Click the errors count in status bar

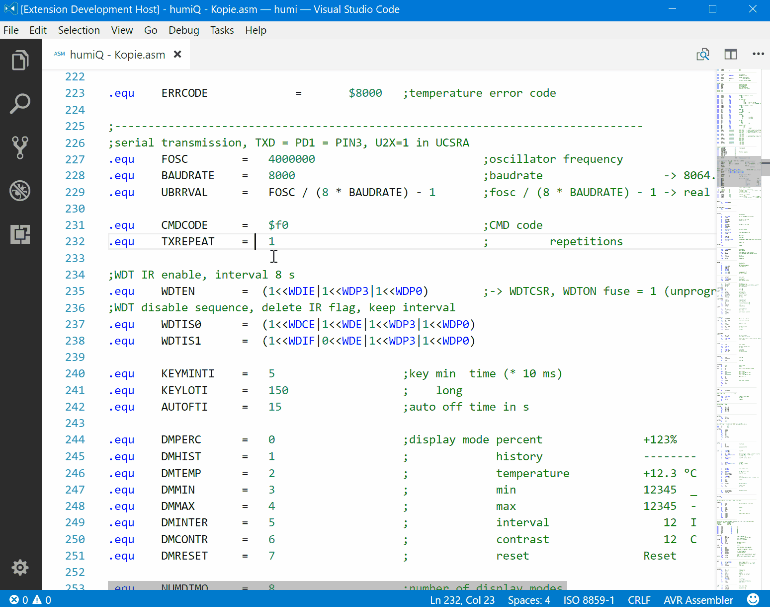(x=19, y=600)
